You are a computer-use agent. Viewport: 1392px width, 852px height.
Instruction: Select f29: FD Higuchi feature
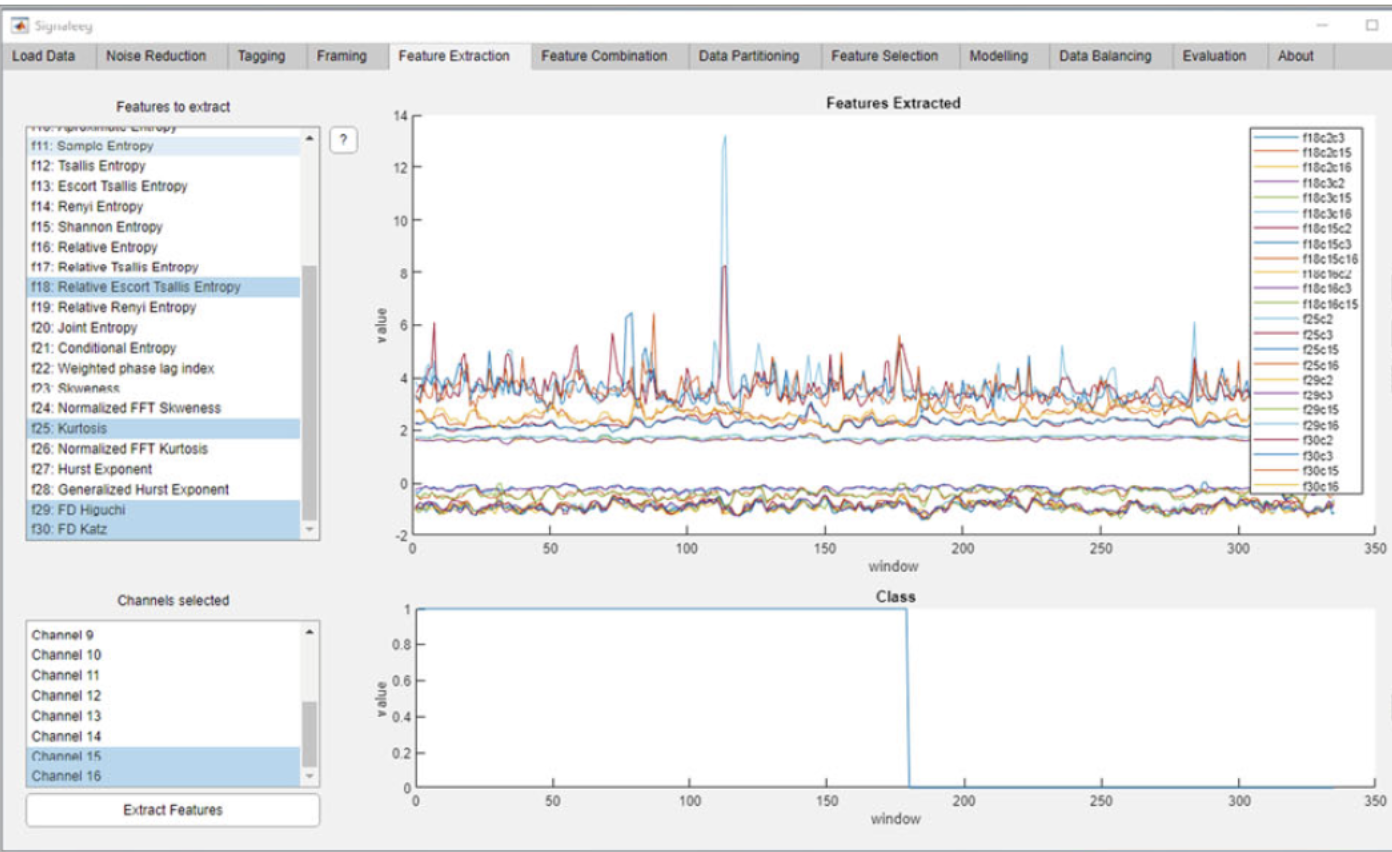coord(163,509)
